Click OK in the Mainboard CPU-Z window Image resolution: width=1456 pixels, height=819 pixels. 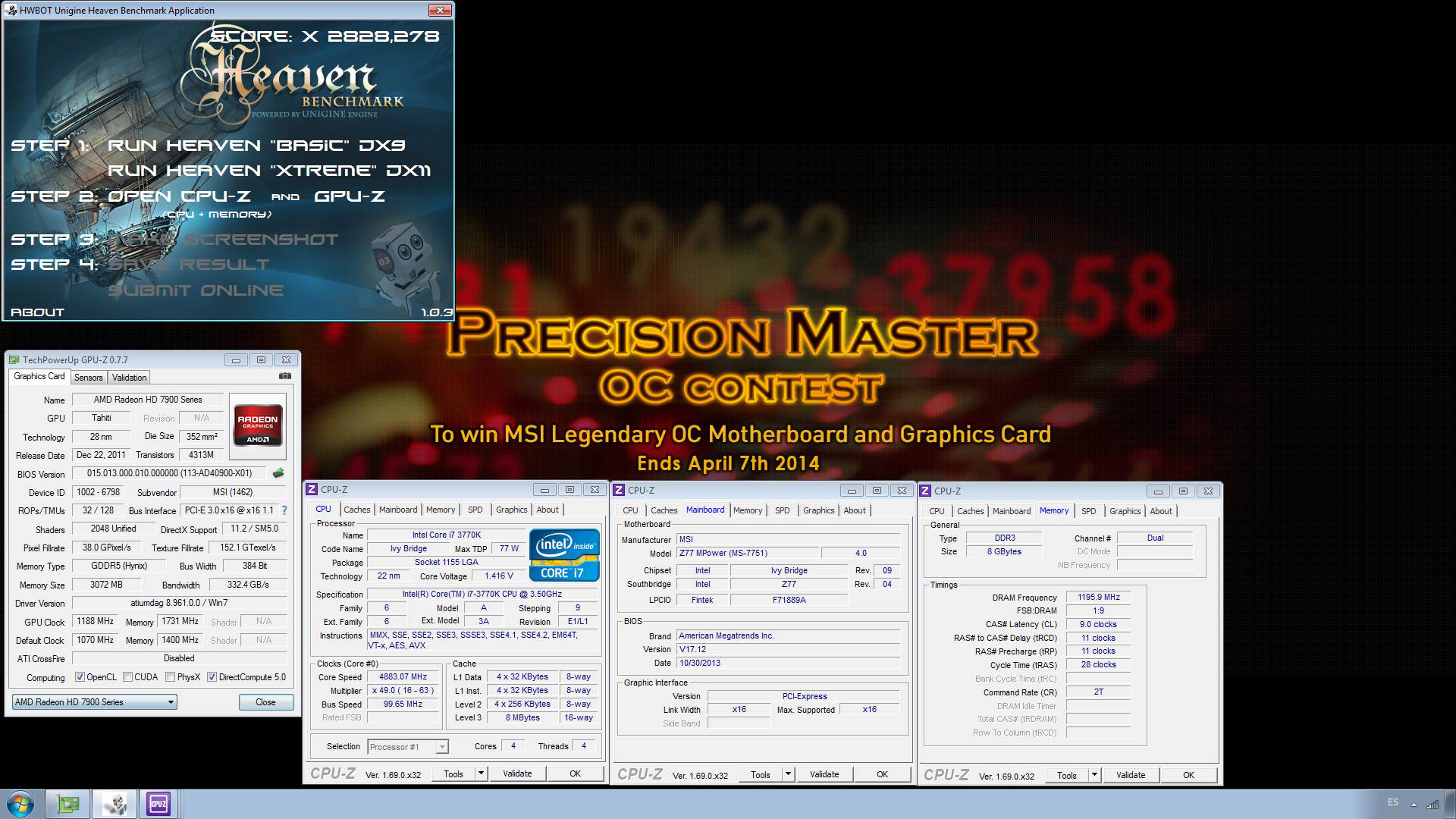click(x=882, y=774)
